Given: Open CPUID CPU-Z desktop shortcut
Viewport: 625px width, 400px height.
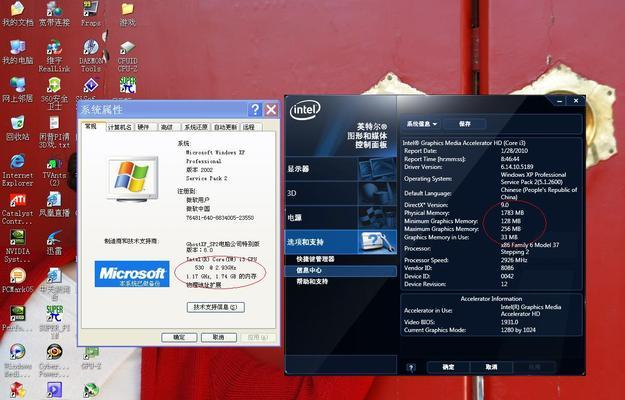Looking at the screenshot, I should point(128,56).
